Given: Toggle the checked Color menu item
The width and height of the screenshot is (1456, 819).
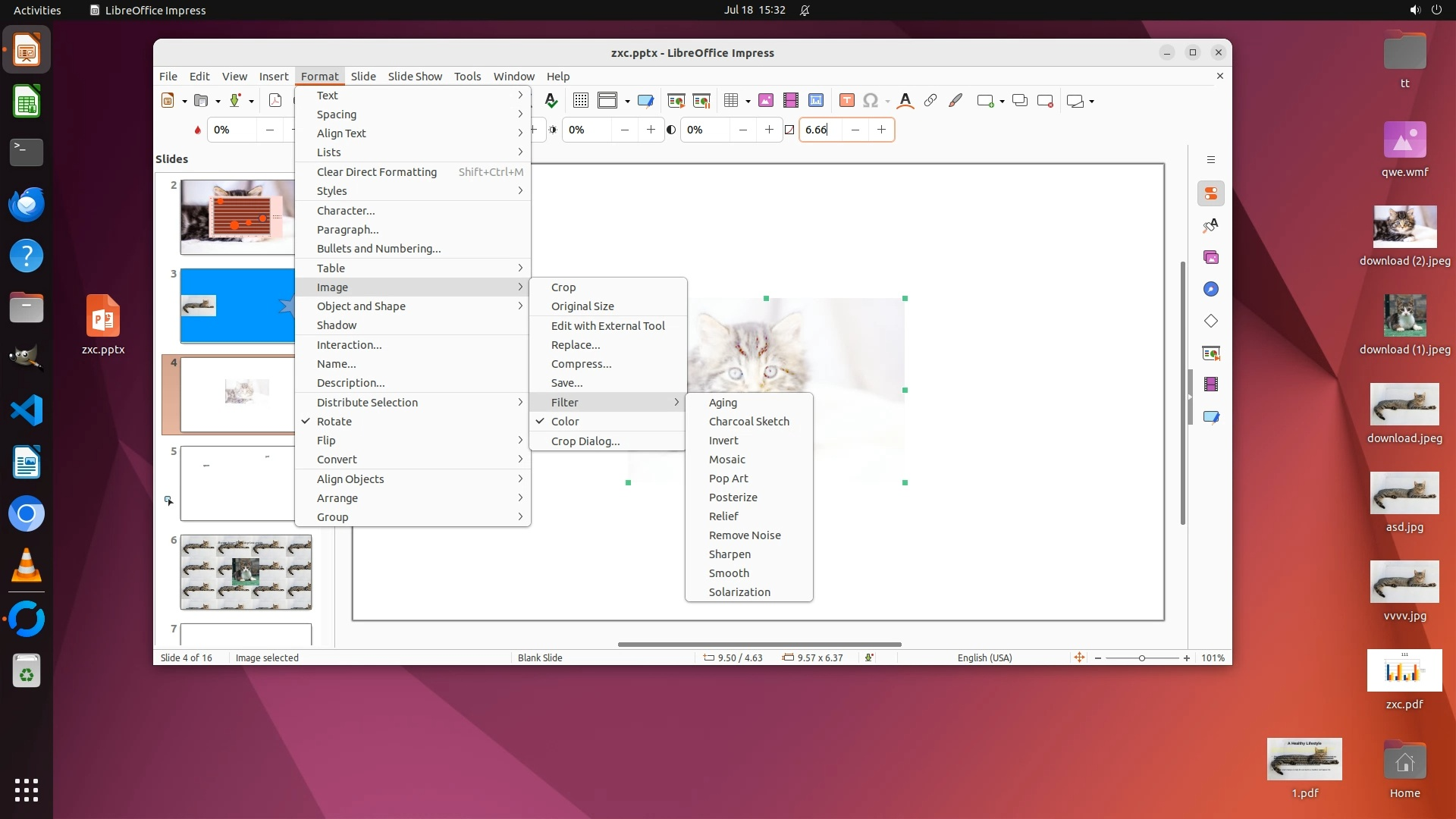Looking at the screenshot, I should point(565,422).
